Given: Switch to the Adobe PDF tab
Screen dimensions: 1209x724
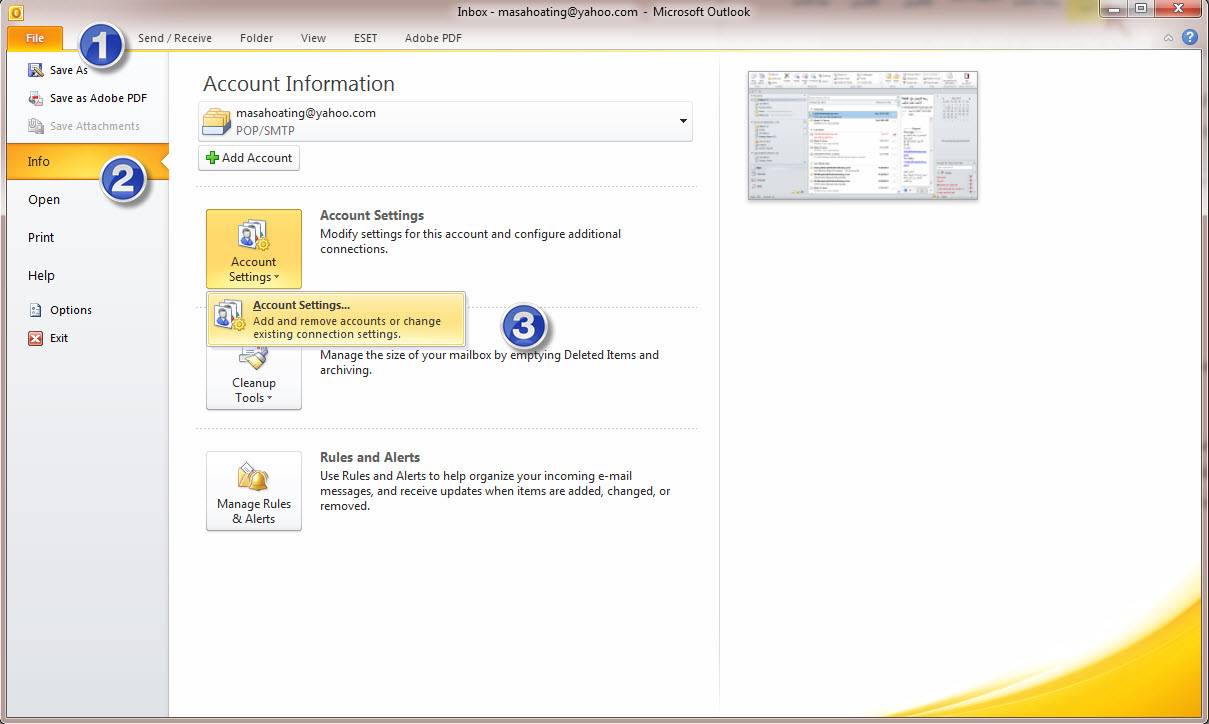Looking at the screenshot, I should tap(433, 38).
